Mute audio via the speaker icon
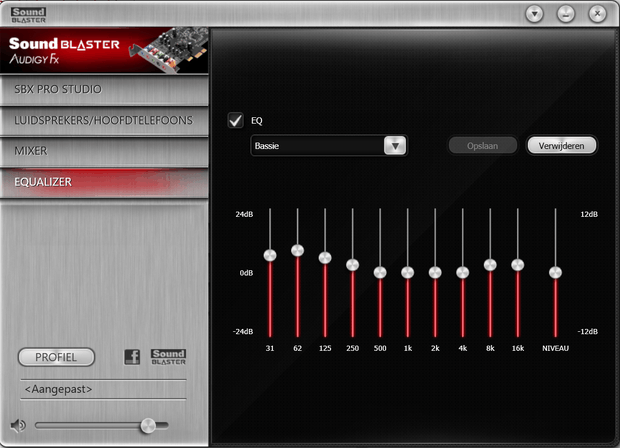Image resolution: width=620 pixels, height=448 pixels. (x=18, y=425)
